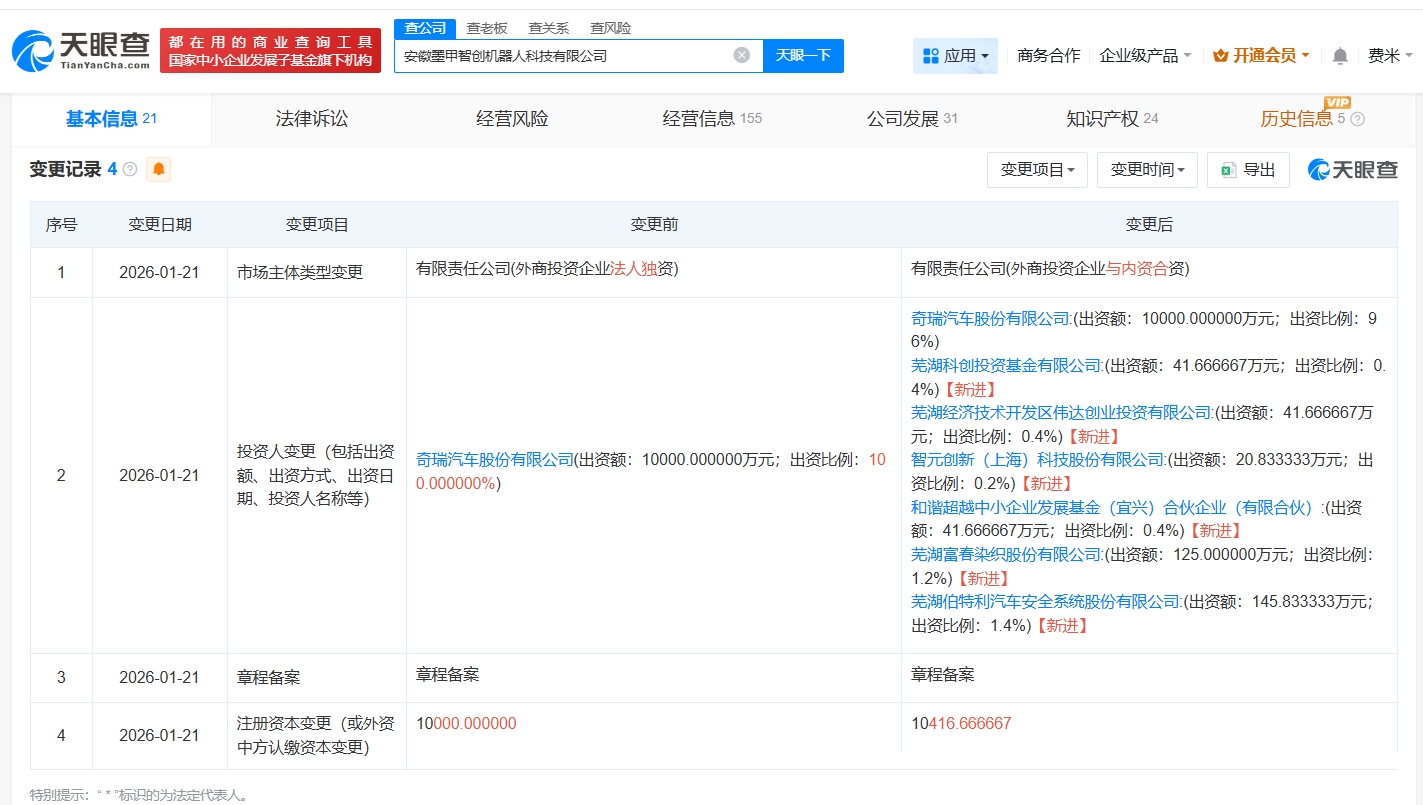Clear the search box with X icon
1423x805 pixels.
(x=741, y=56)
